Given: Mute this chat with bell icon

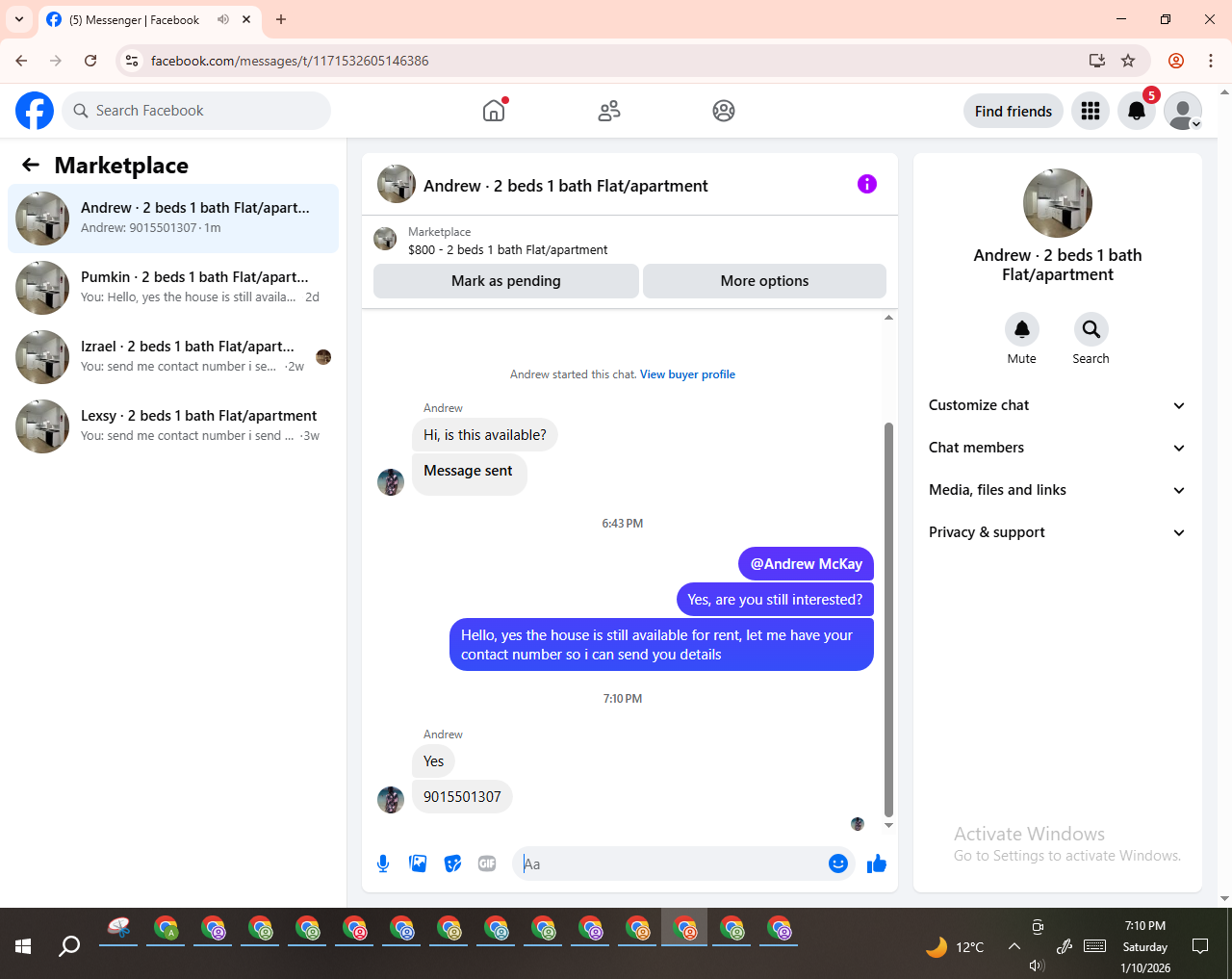Looking at the screenshot, I should [x=1022, y=329].
